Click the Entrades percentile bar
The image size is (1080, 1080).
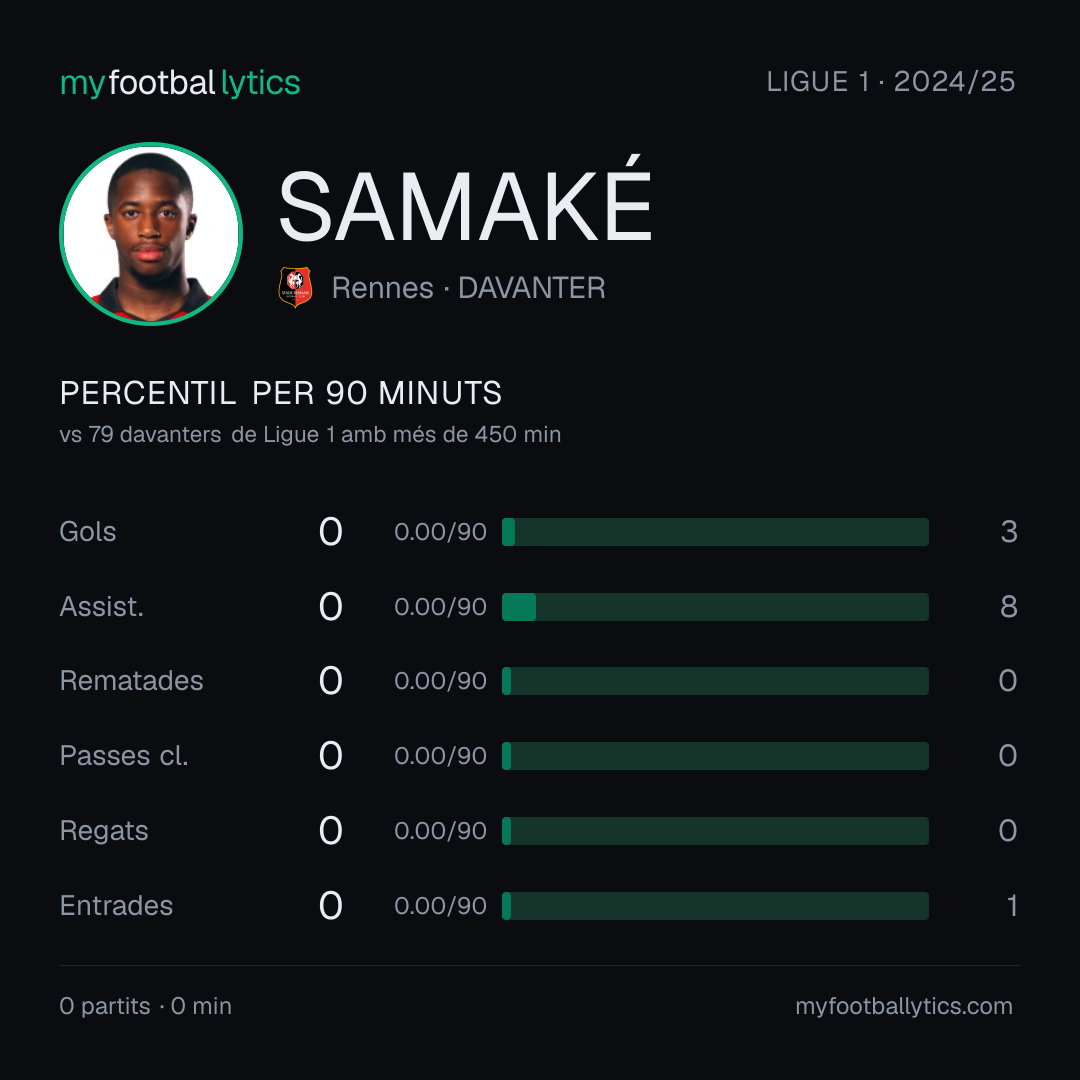coord(715,906)
